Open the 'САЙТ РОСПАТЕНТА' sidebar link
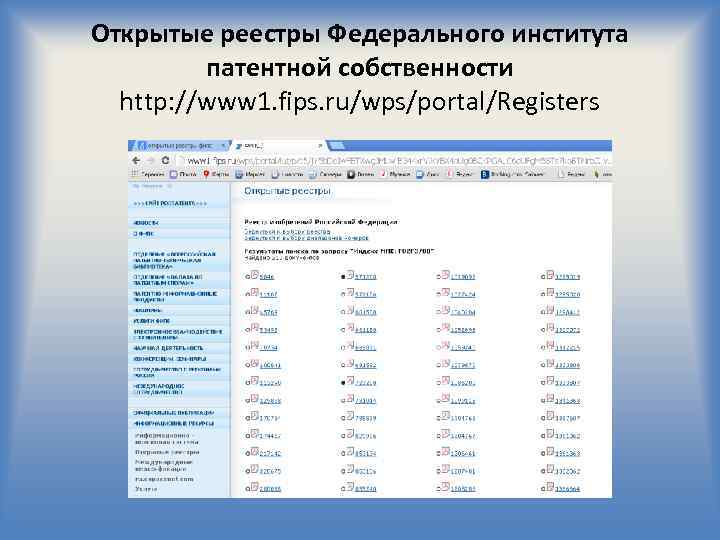The image size is (720, 540). coord(170,203)
